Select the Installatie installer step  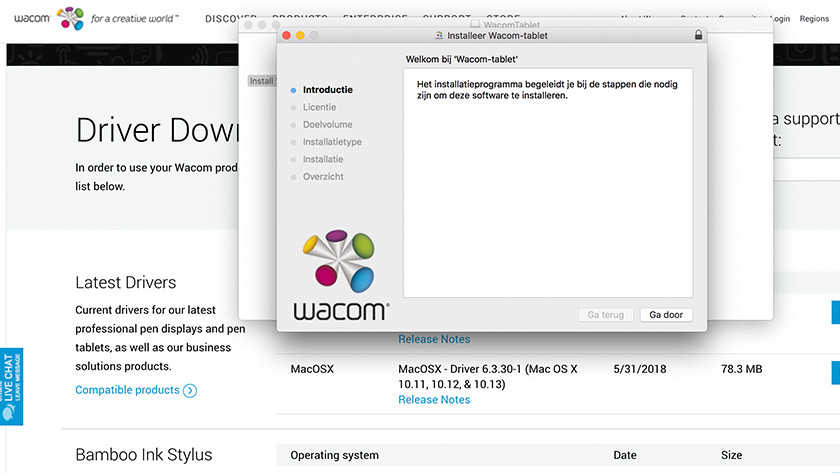point(323,159)
